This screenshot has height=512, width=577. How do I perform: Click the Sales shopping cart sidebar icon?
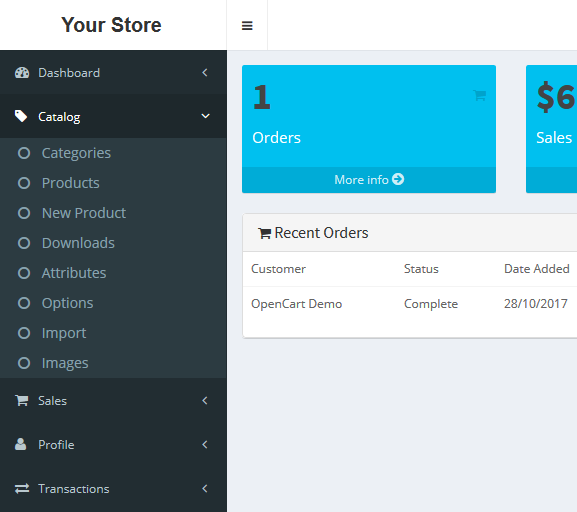(x=21, y=400)
